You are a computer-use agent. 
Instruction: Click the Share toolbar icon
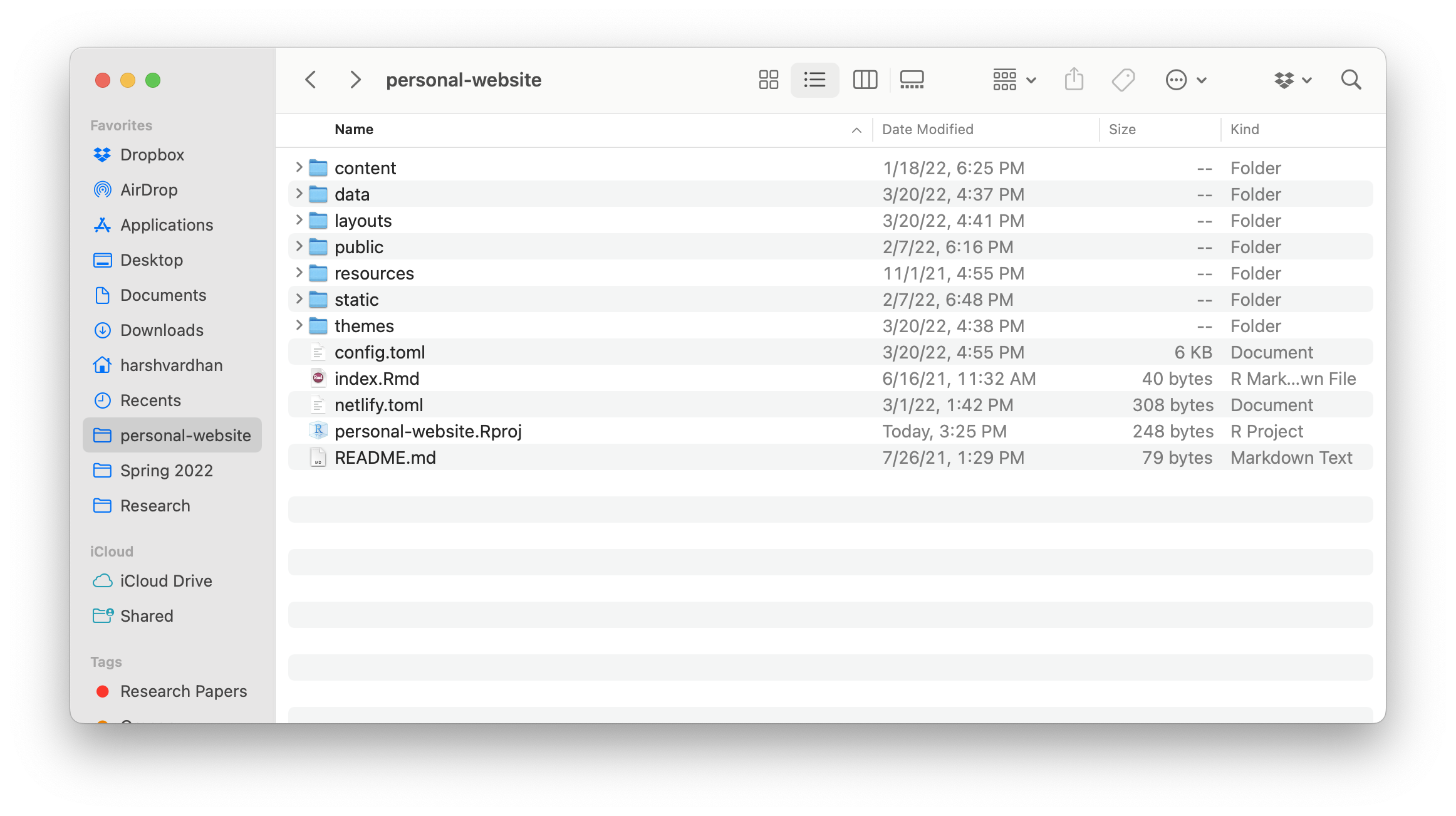tap(1074, 80)
